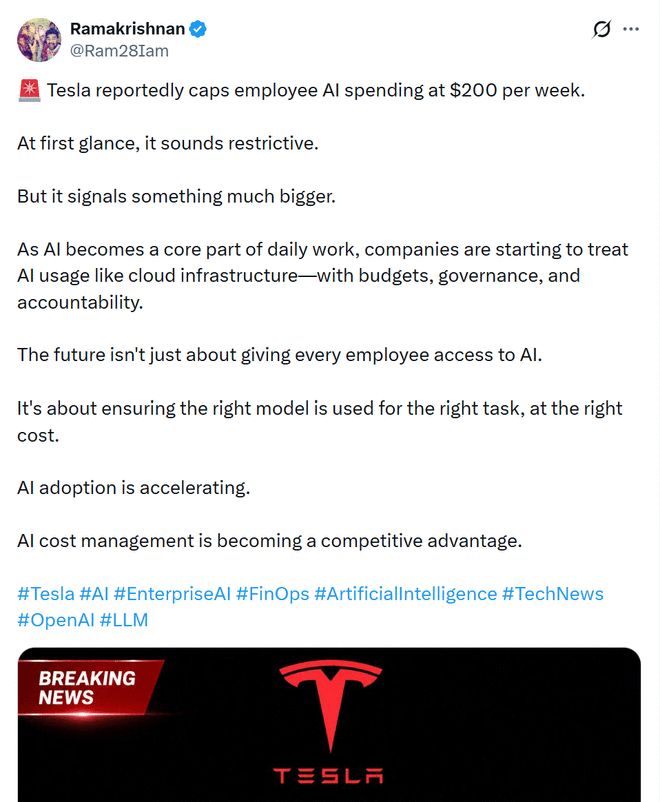
Task: Open the #LLM hashtag
Action: pos(124,620)
